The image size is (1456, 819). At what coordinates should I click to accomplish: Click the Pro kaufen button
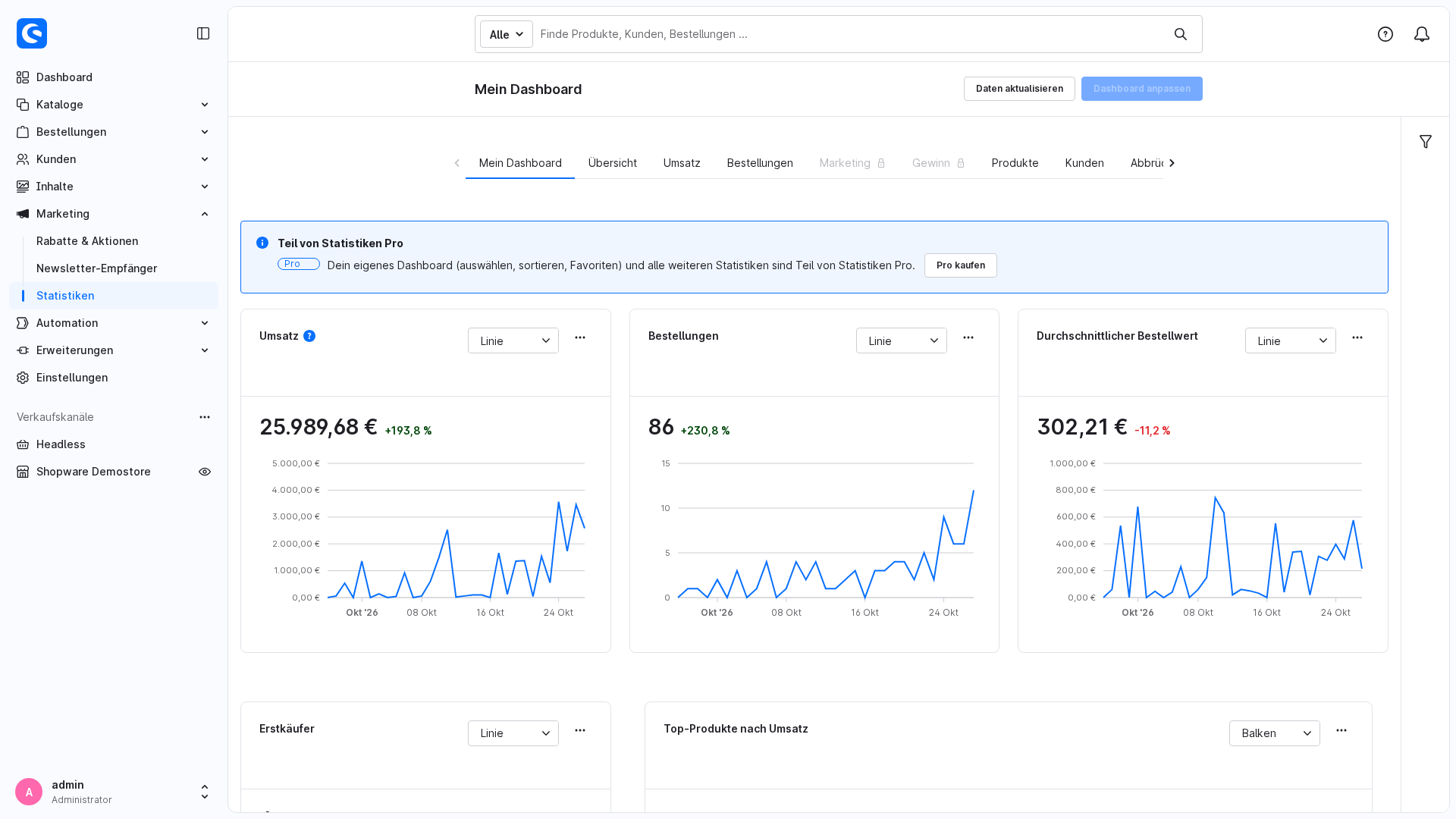(x=961, y=265)
